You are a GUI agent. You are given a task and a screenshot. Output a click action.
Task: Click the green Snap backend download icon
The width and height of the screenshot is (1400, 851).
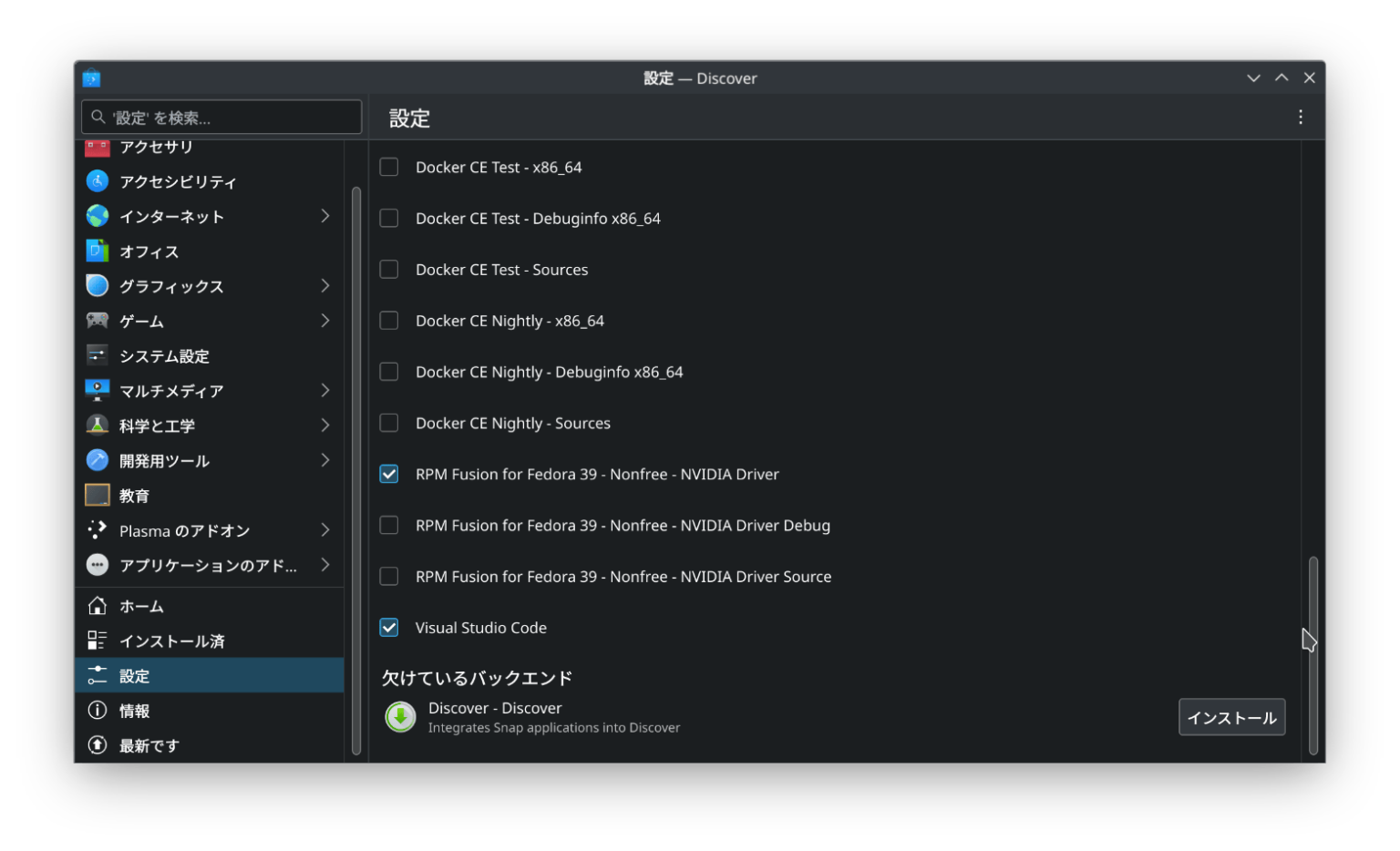click(x=400, y=717)
